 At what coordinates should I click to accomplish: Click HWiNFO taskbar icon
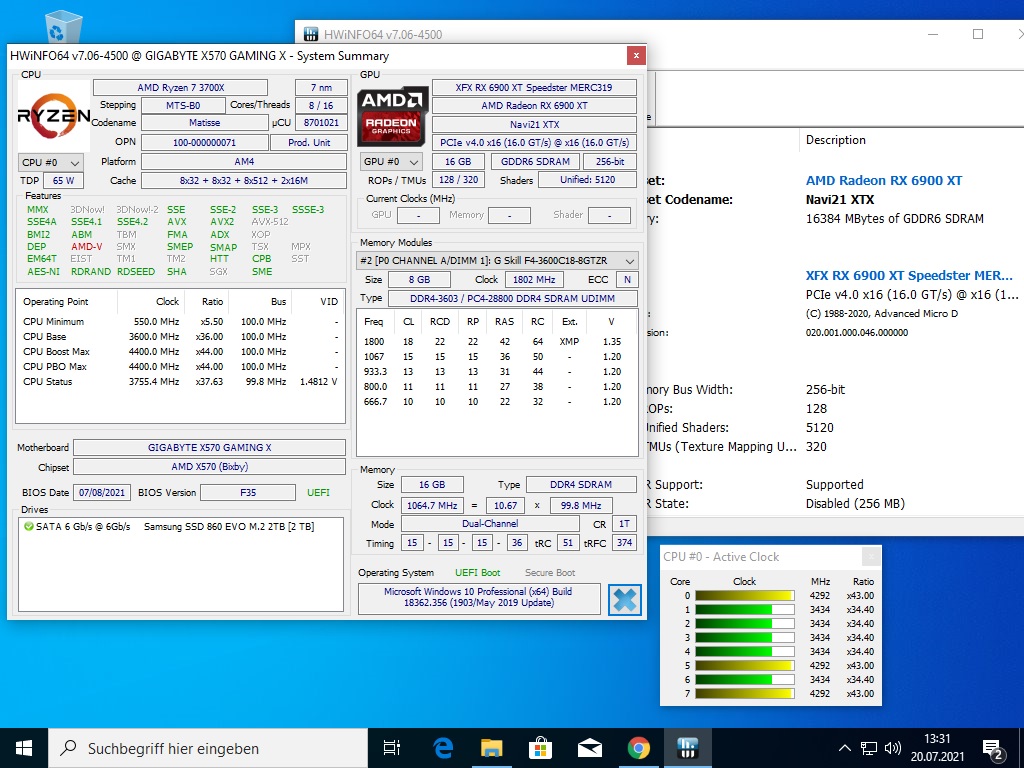click(688, 748)
